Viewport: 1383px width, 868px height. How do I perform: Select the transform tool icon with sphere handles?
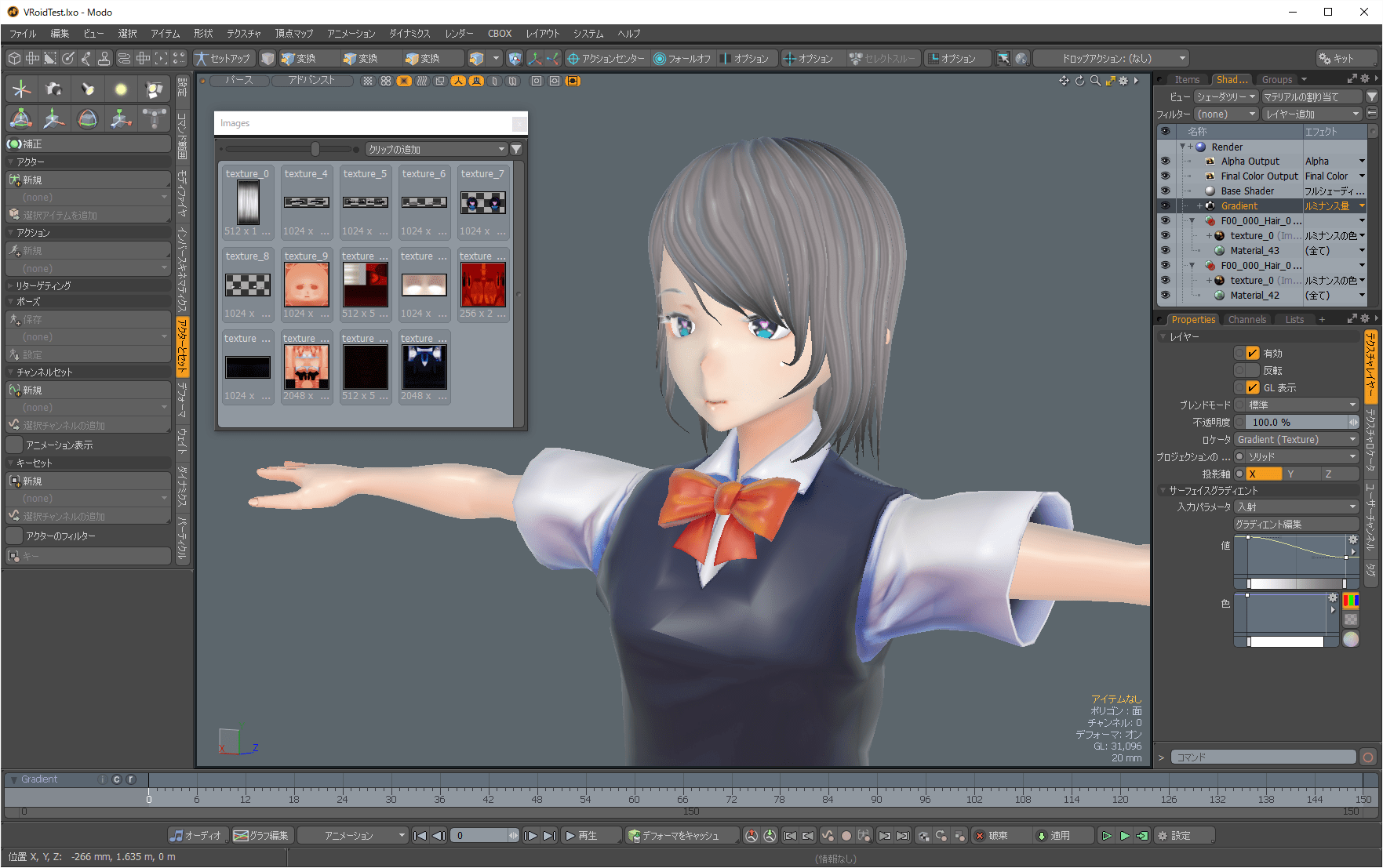point(21,118)
